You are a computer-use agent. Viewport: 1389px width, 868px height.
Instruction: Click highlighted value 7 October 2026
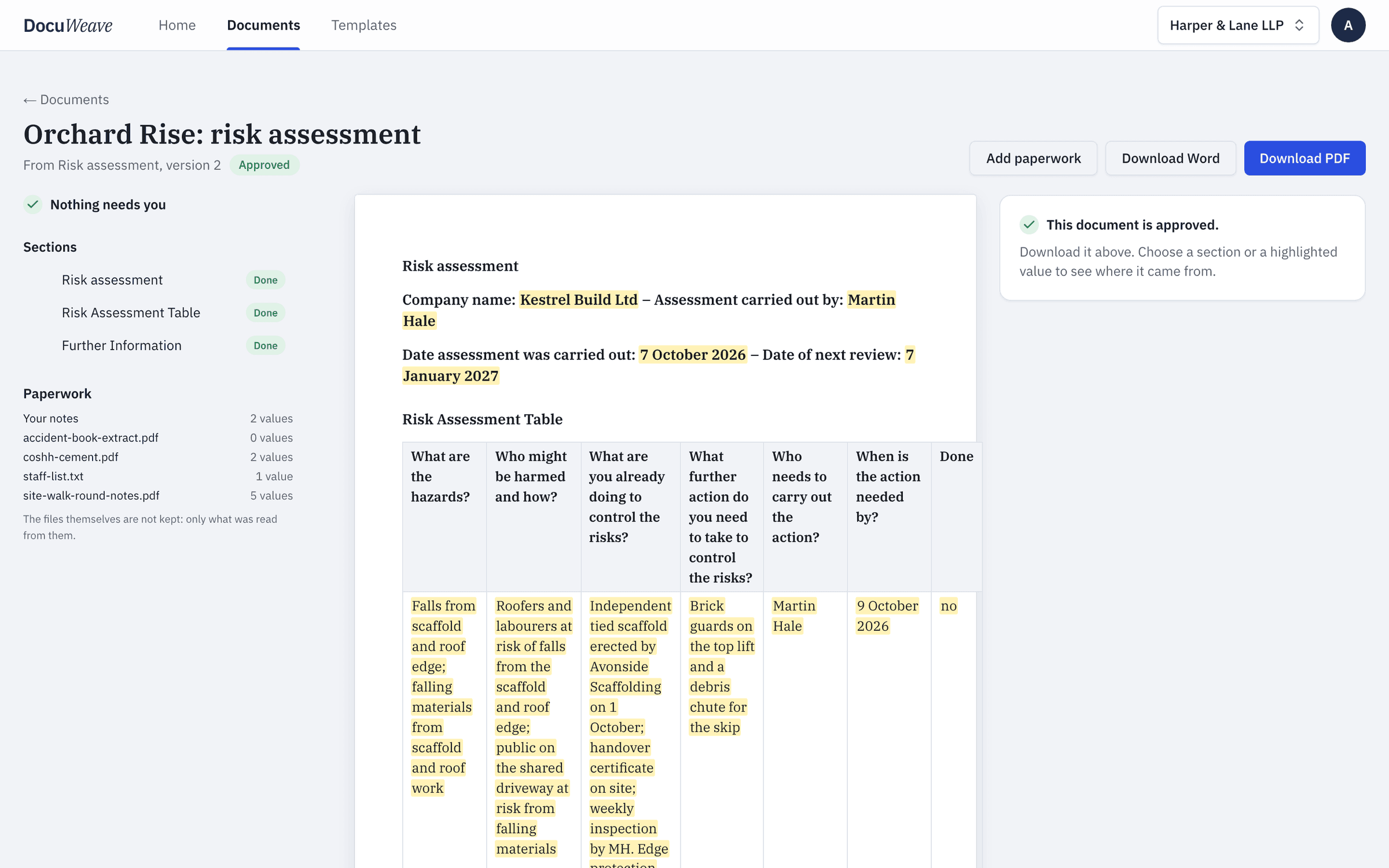click(x=693, y=355)
